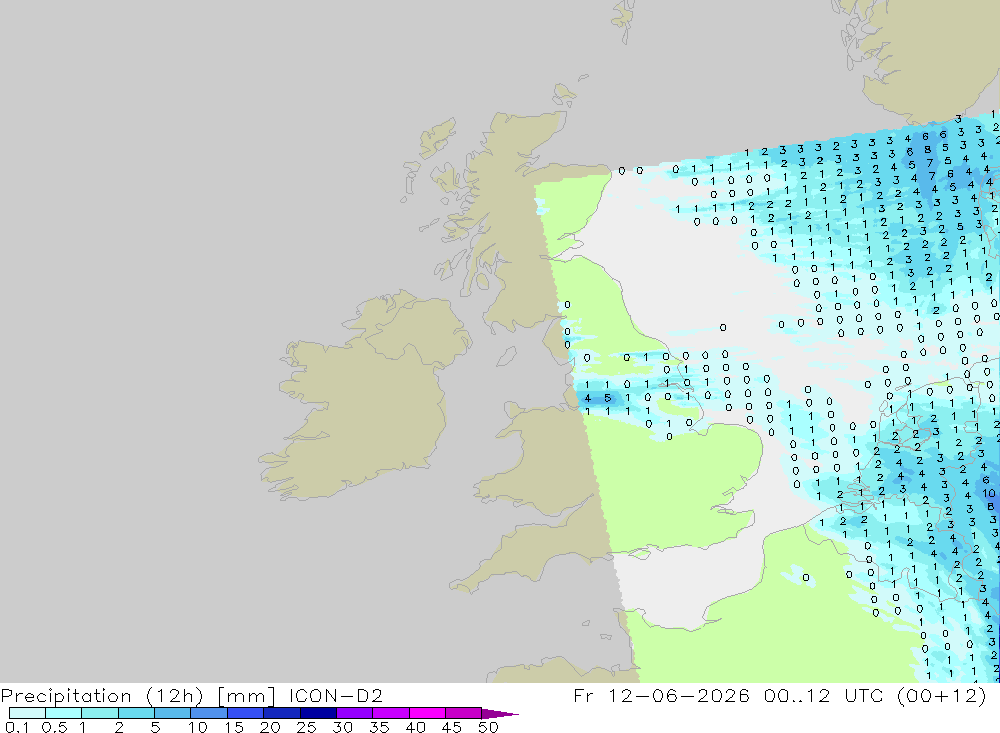The image size is (1000, 733).
Task: Click the 0.5–1 mm legend swatch
Action: click(x=64, y=713)
